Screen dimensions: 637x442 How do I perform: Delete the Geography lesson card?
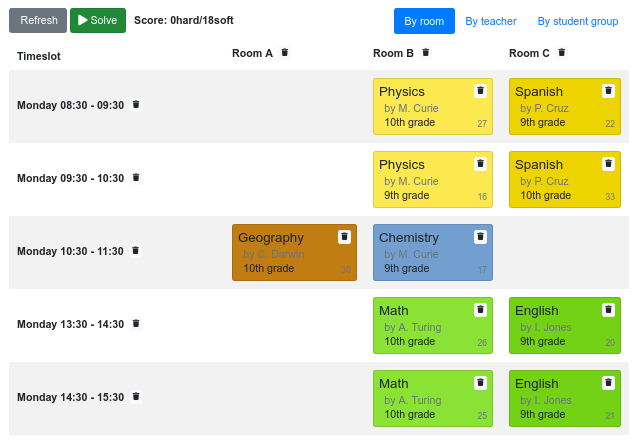tap(344, 237)
